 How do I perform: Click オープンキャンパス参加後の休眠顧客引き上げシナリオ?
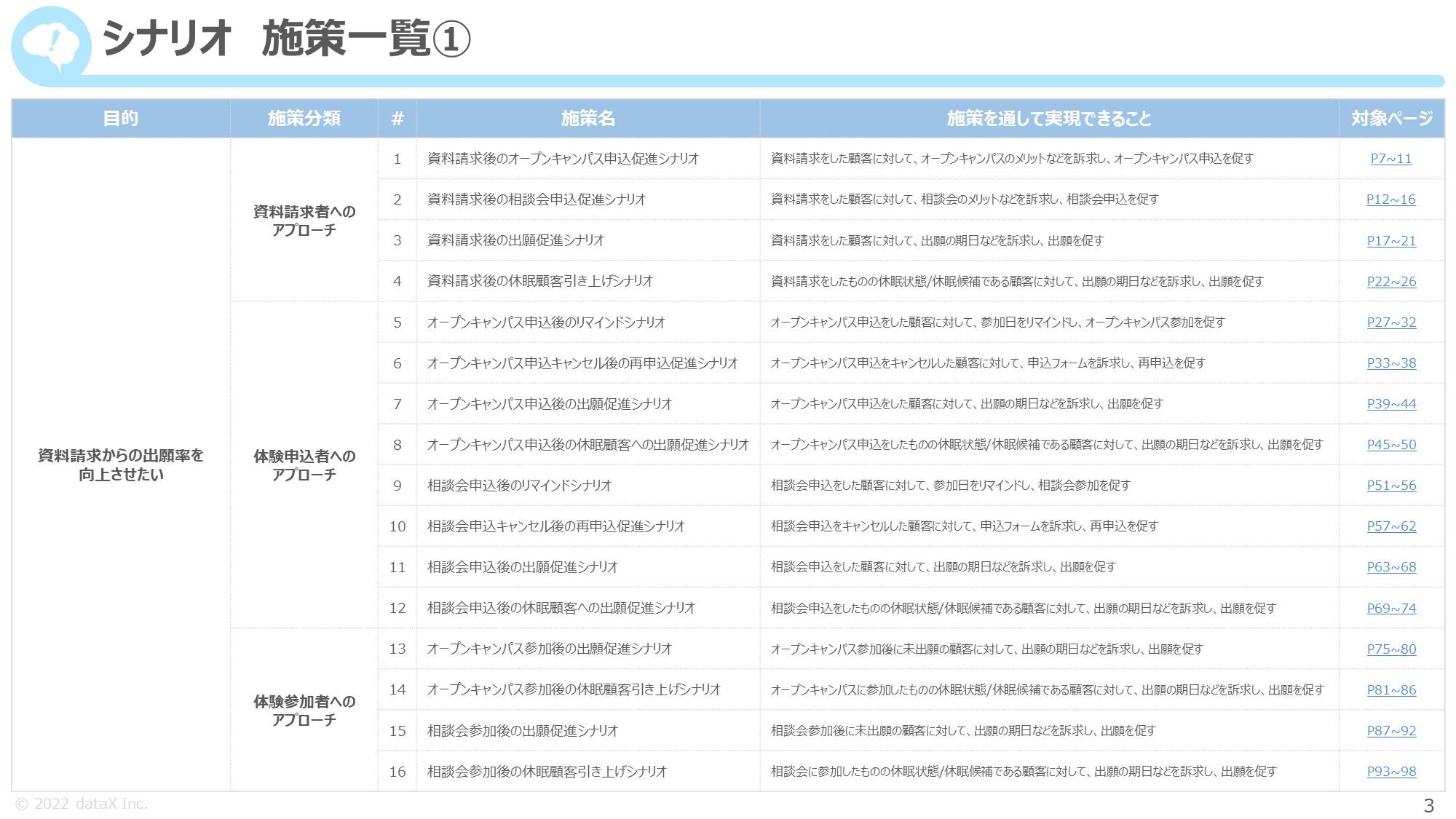coord(574,689)
